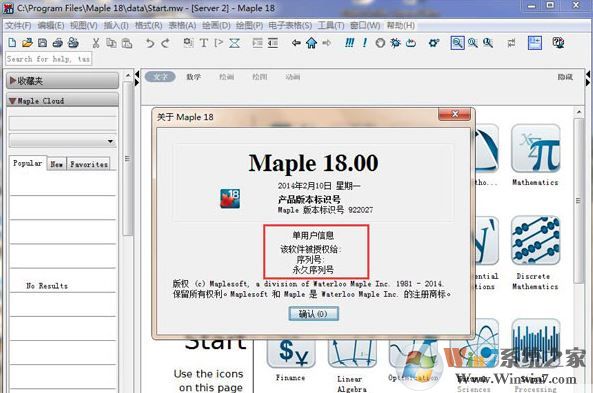The height and width of the screenshot is (393, 593).
Task: Open file using the folder icon
Action: (27, 43)
